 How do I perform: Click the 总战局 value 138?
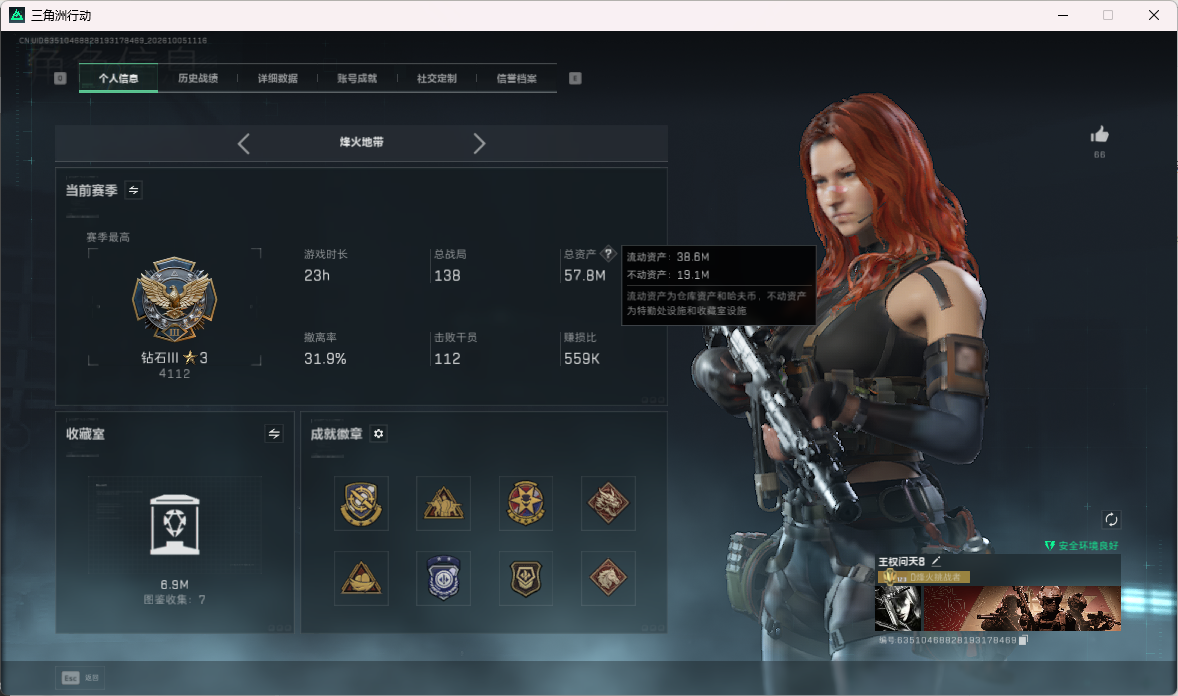[447, 276]
